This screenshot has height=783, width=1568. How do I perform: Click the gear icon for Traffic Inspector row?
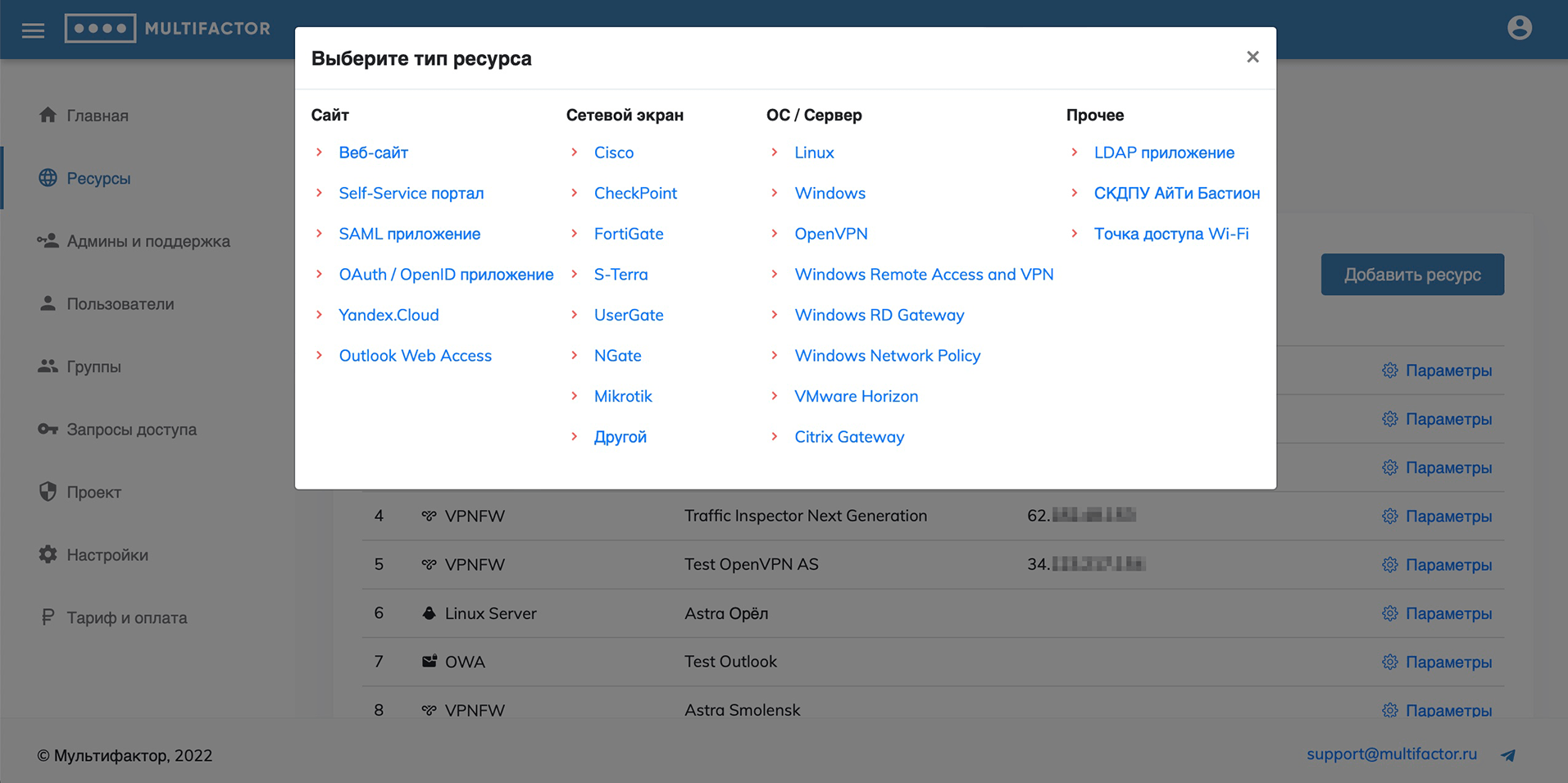tap(1389, 516)
